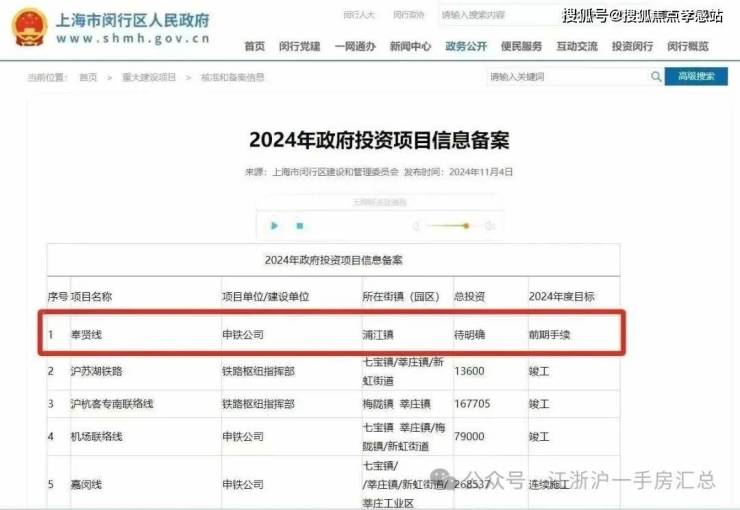Click the volume up speaker icon
This screenshot has height=510, width=740.
point(490,226)
